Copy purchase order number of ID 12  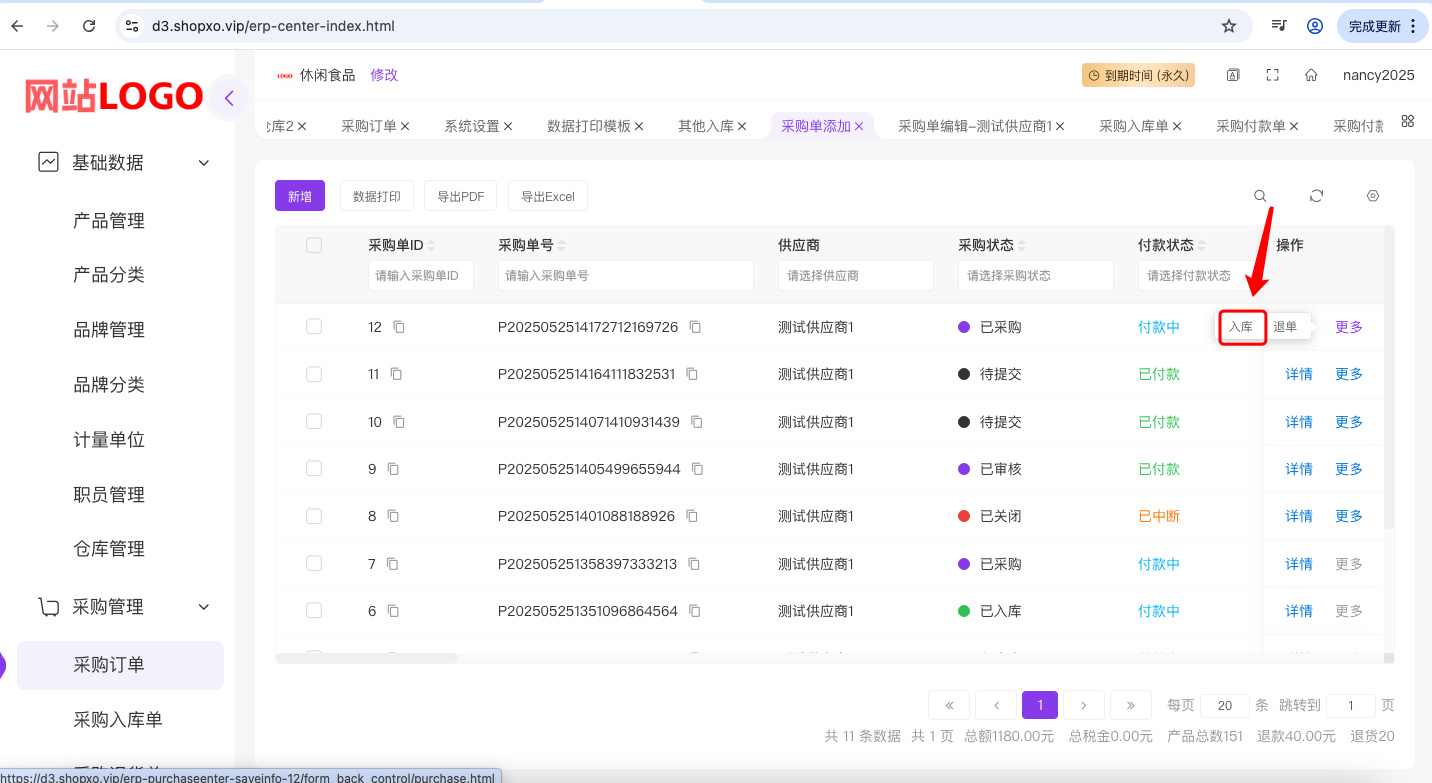pos(695,327)
